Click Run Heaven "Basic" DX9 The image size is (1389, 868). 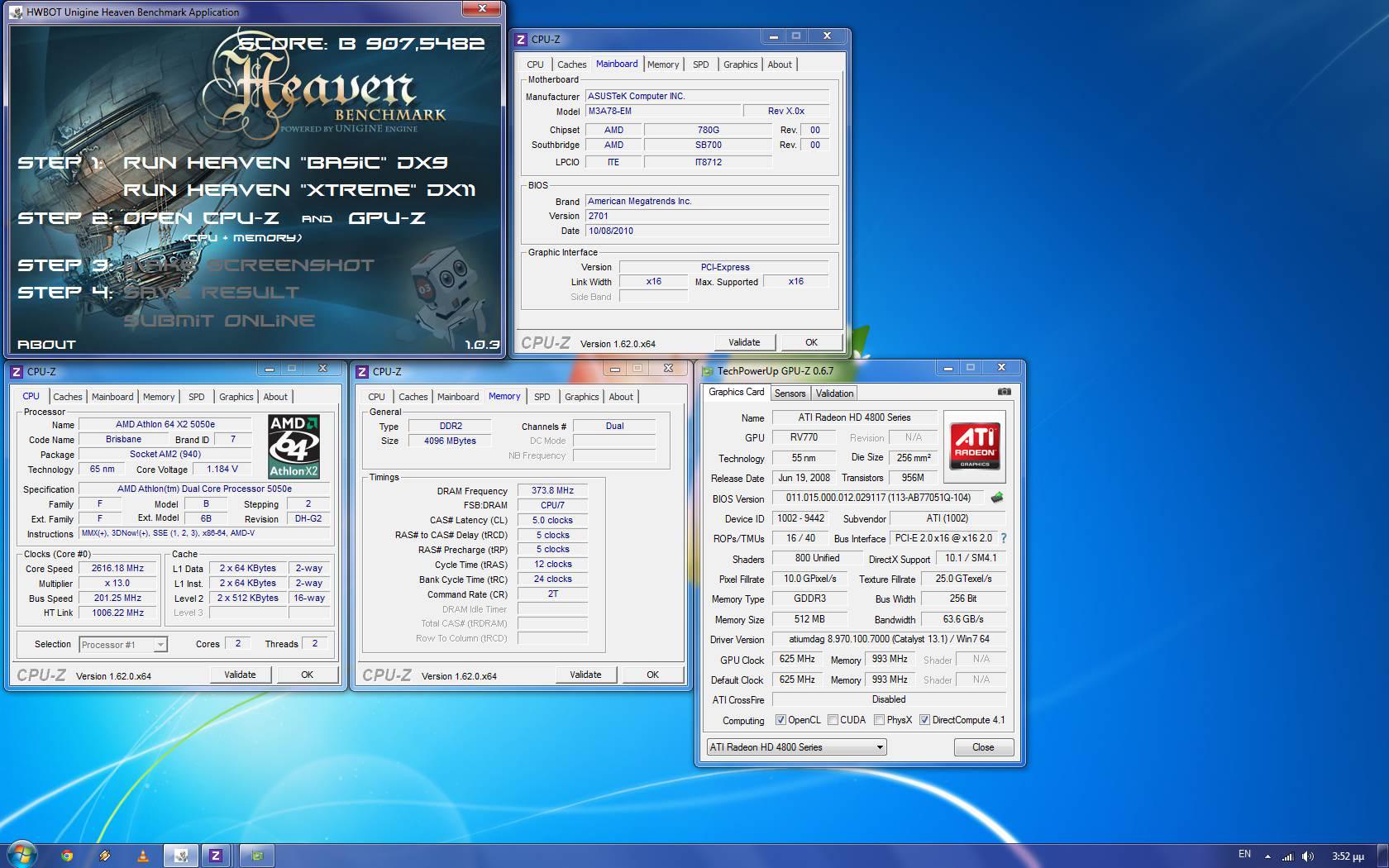click(x=286, y=163)
